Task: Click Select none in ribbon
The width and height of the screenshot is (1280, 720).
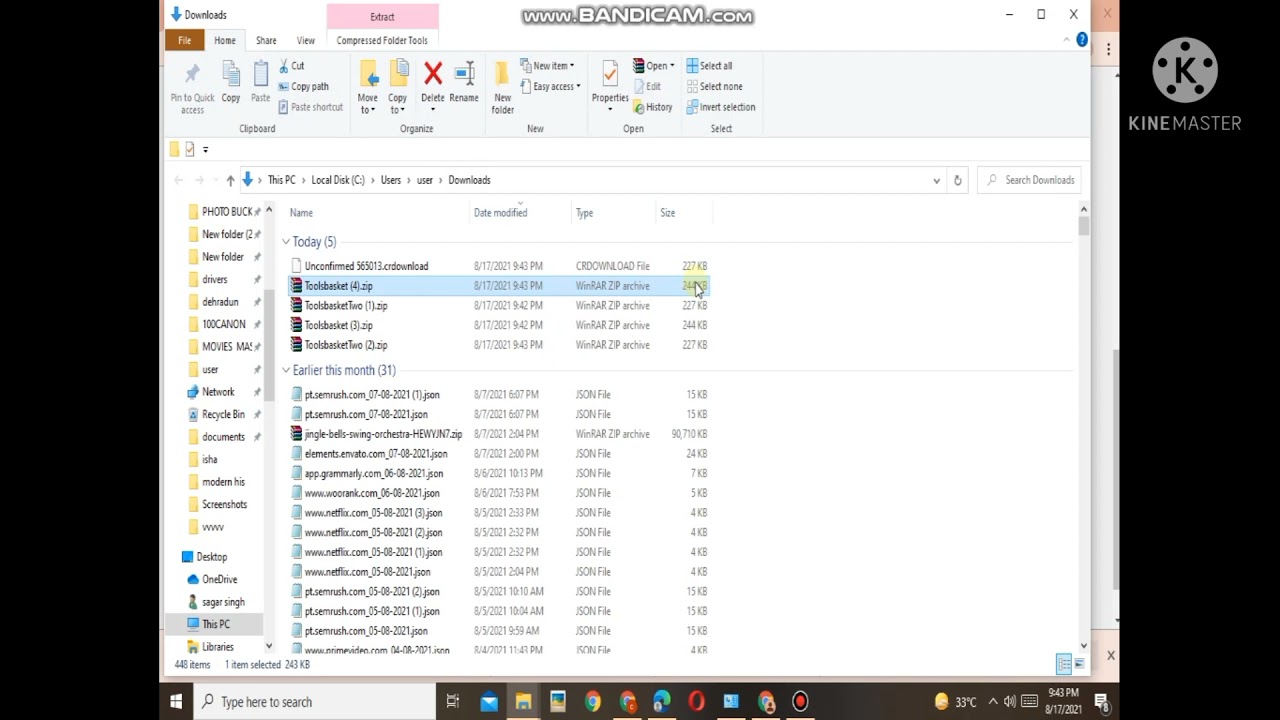Action: click(x=714, y=86)
